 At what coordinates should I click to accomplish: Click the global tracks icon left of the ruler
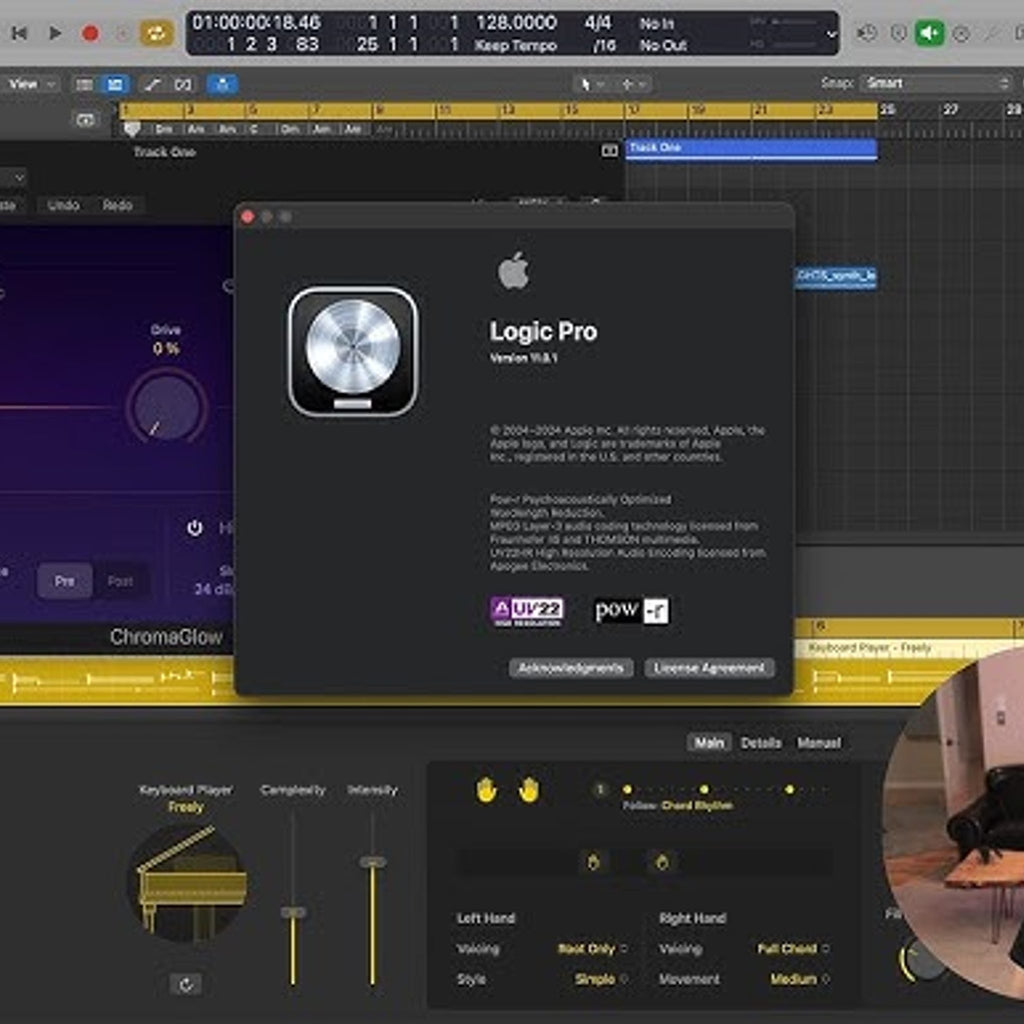[x=86, y=120]
